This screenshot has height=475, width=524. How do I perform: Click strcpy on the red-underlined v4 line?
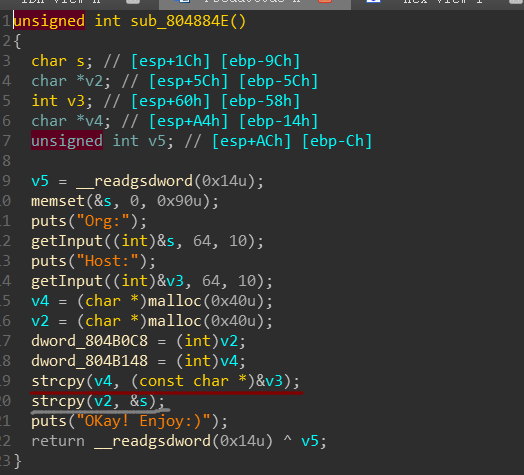(x=58, y=382)
